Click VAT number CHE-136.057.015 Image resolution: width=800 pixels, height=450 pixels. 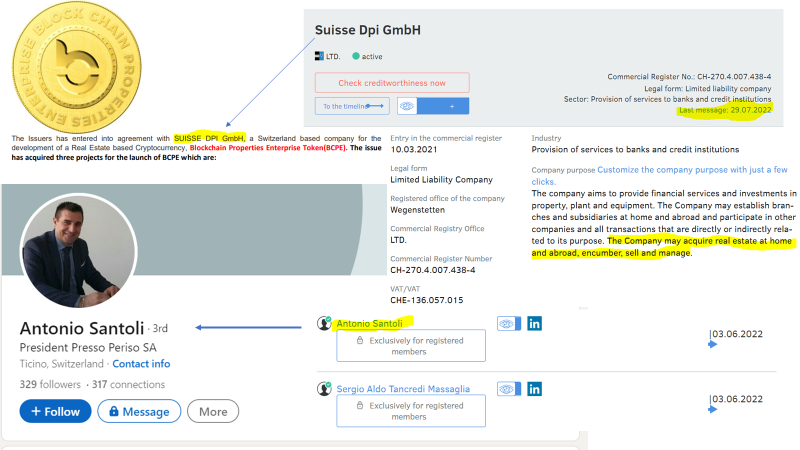[x=427, y=300]
